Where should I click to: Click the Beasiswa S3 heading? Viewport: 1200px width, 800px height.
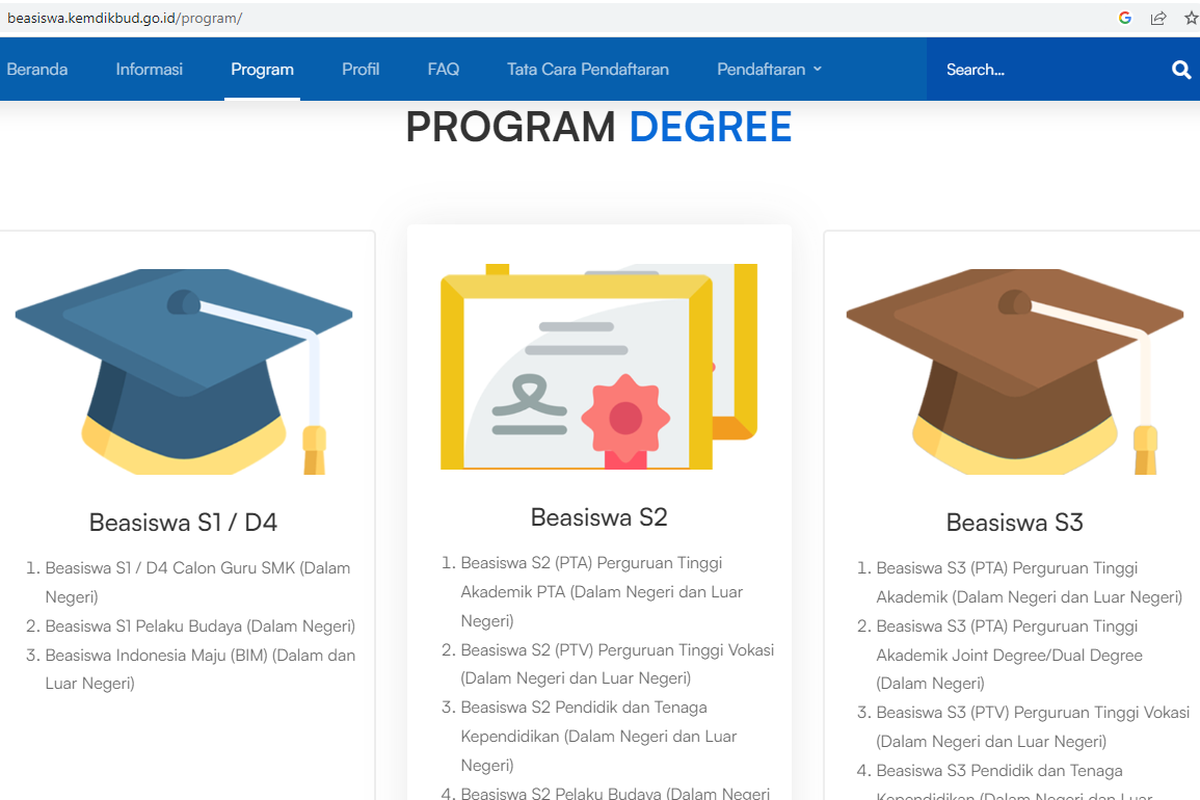pyautogui.click(x=1014, y=522)
